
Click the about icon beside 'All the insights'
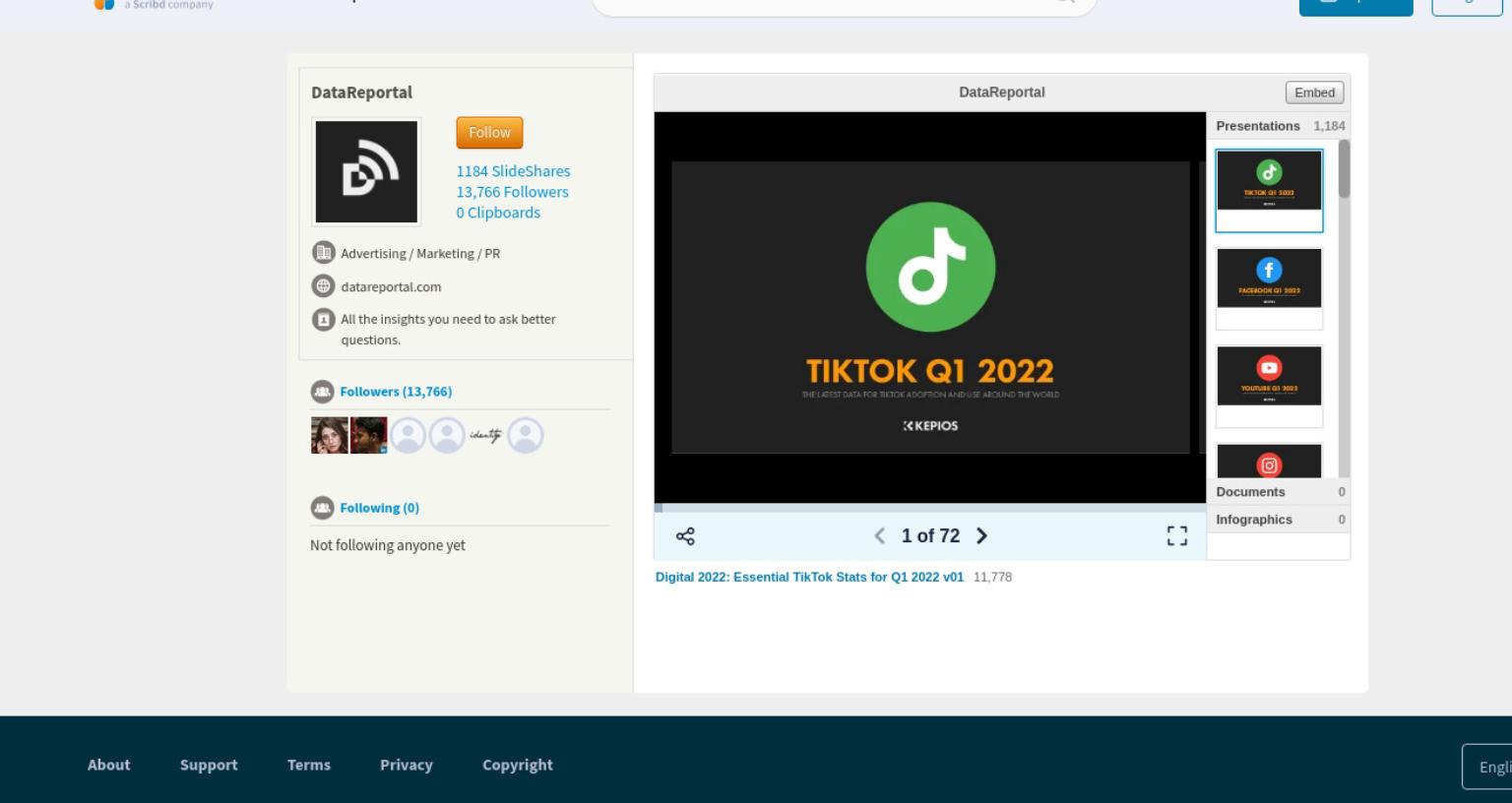coord(323,320)
